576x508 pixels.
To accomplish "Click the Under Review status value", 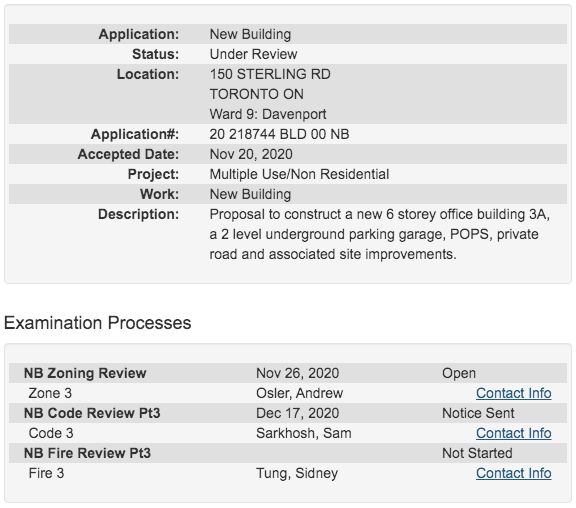I will pos(253,54).
